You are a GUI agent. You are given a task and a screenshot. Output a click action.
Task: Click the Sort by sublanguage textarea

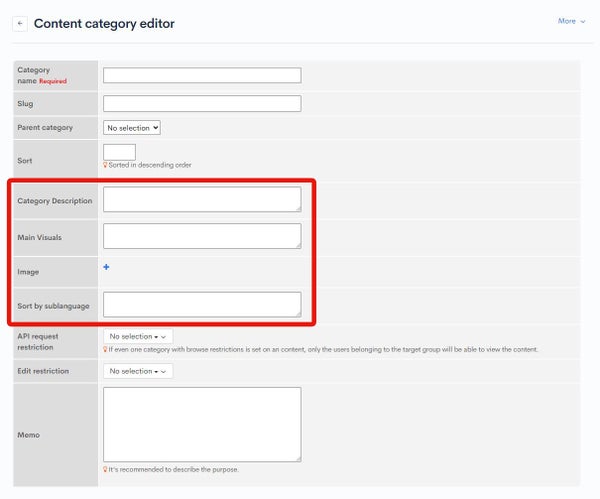tap(202, 305)
